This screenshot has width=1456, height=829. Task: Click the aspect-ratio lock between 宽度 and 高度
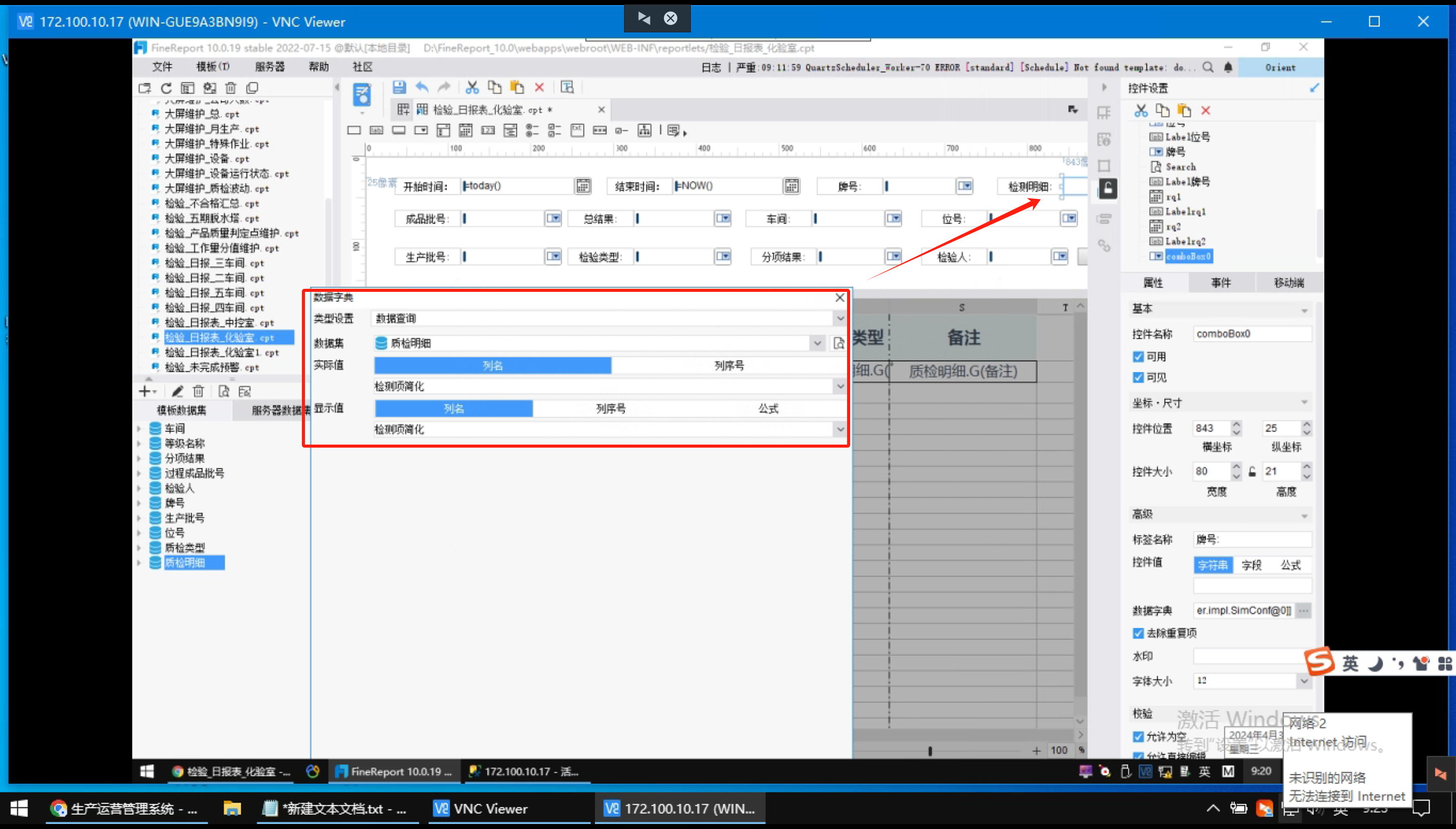1252,471
